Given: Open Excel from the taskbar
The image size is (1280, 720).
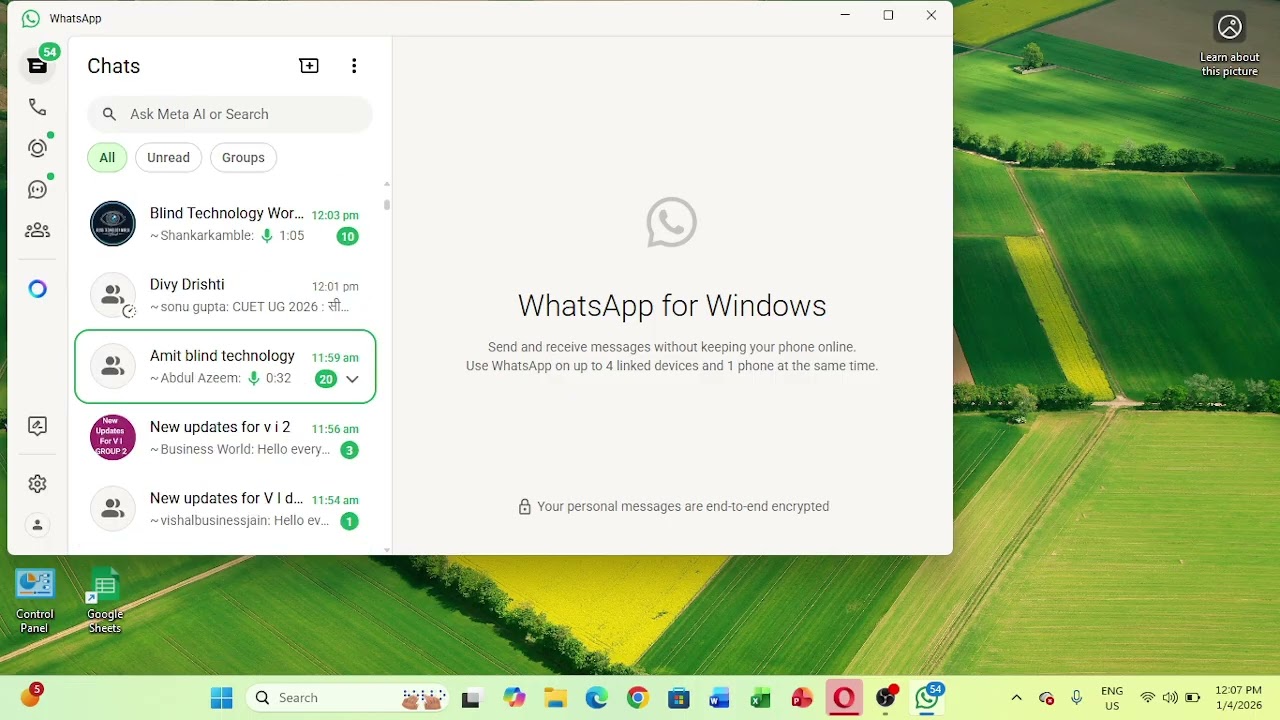Looking at the screenshot, I should 761,698.
